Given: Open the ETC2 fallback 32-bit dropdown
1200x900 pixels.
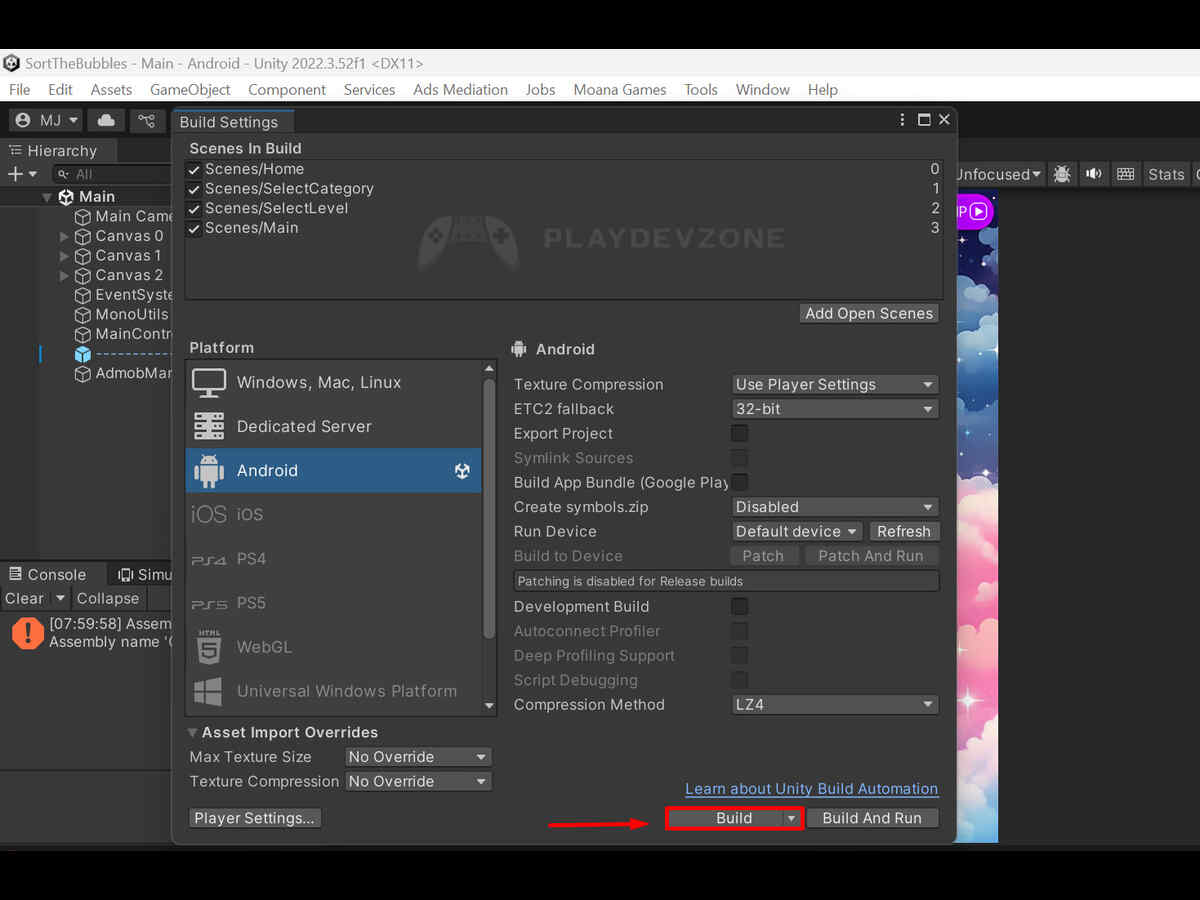Looking at the screenshot, I should click(x=835, y=409).
